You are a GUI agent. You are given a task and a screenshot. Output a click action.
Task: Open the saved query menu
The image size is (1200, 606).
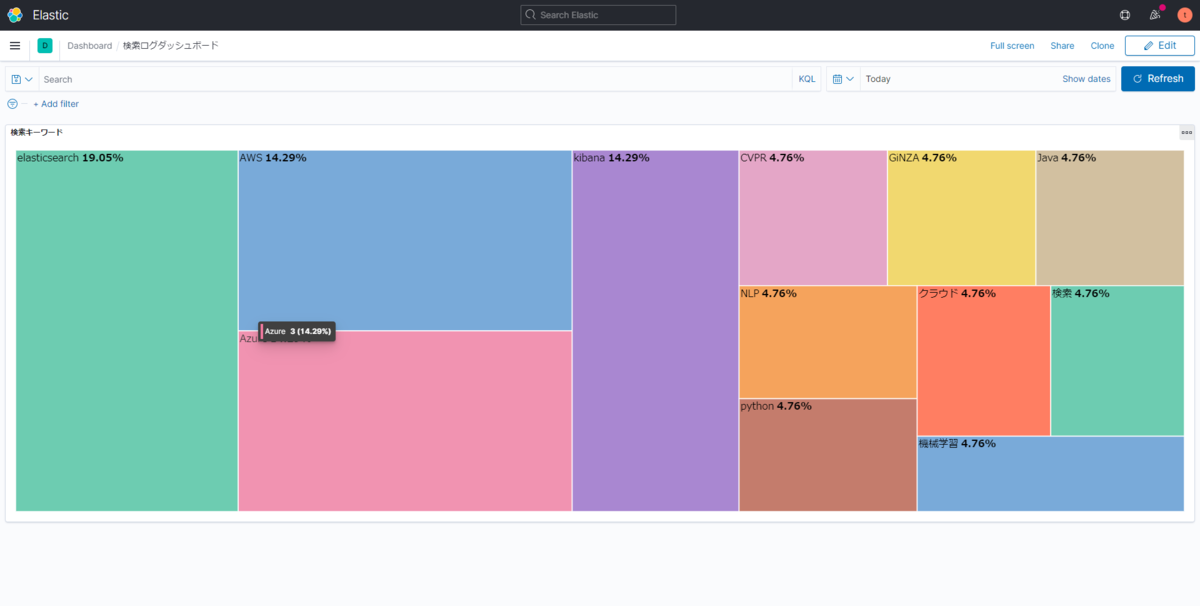[22, 79]
